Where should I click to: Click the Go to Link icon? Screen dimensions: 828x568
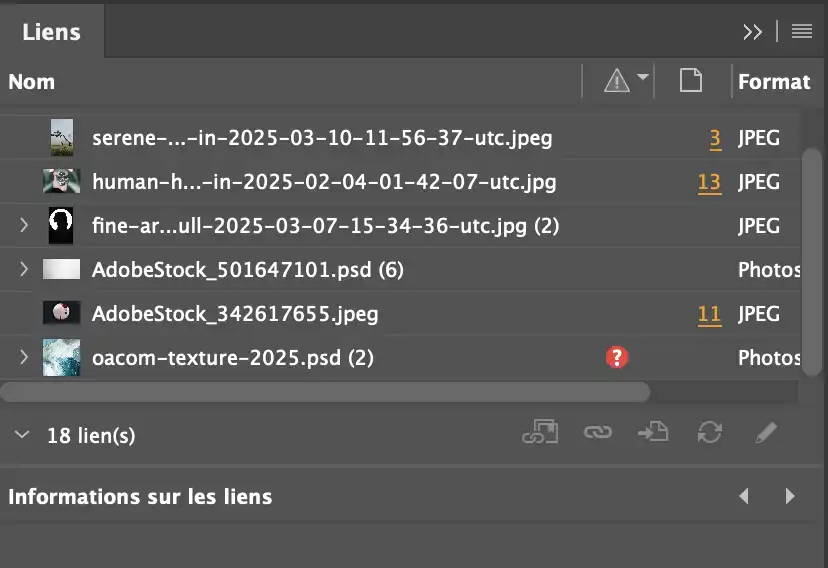tap(653, 433)
